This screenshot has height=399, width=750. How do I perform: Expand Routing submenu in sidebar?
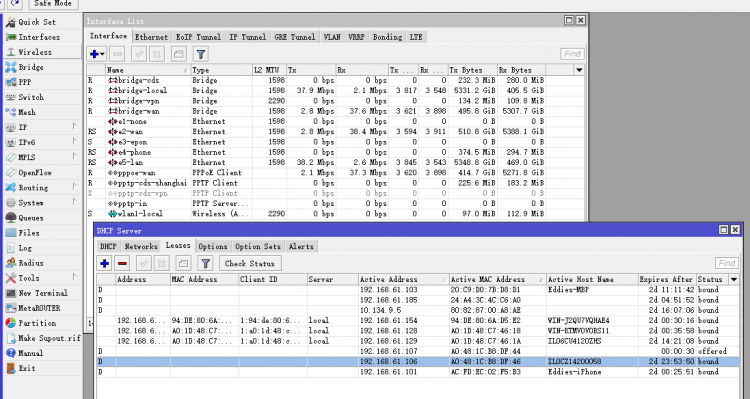click(75, 187)
